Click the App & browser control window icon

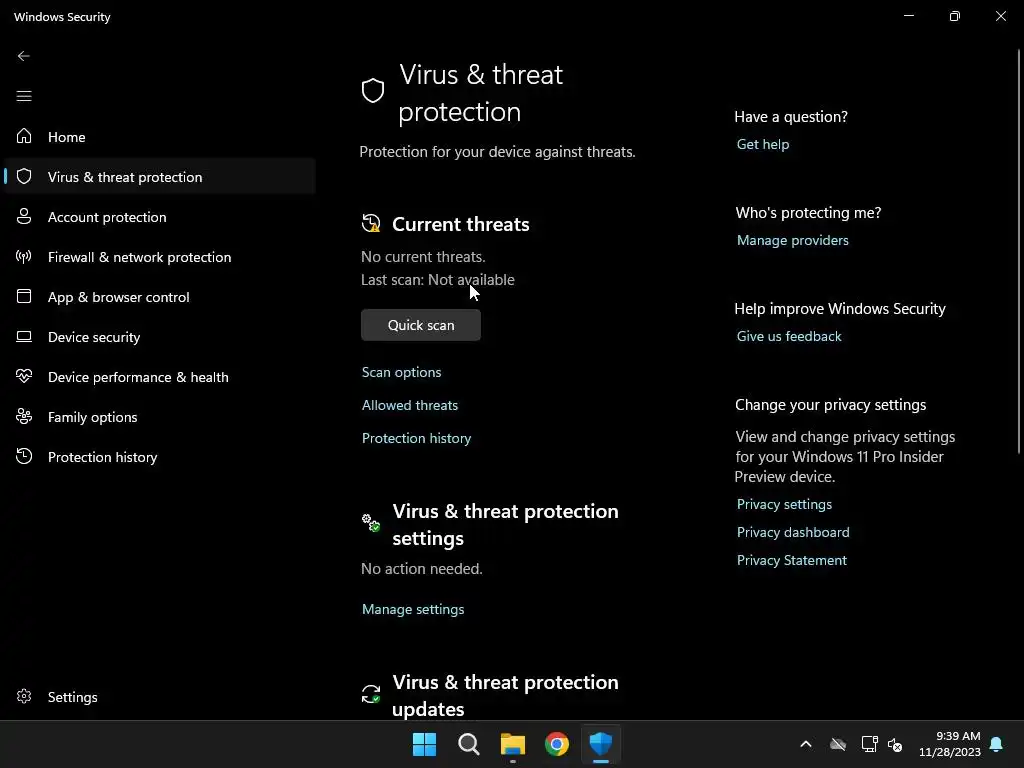pyautogui.click(x=24, y=296)
